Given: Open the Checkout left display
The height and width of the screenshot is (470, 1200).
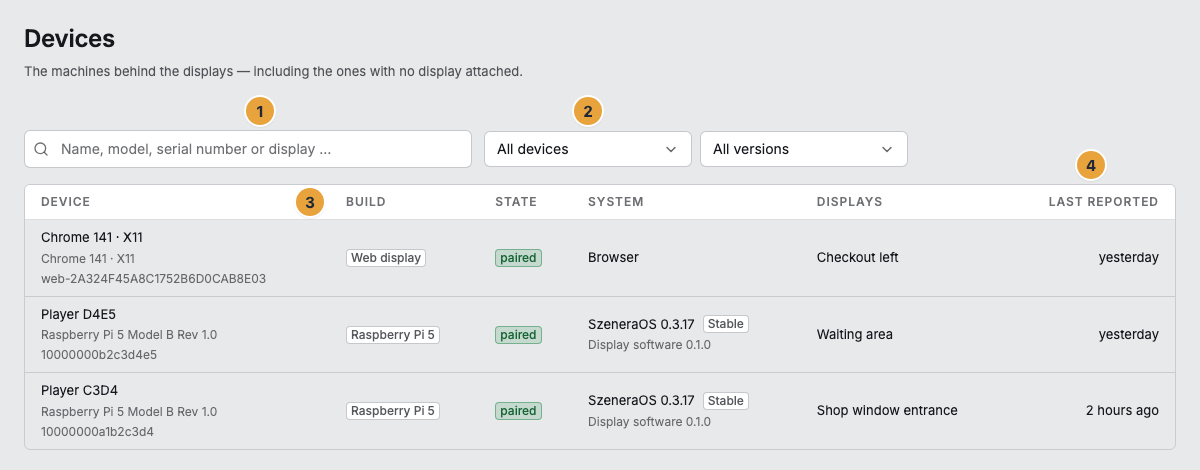Looking at the screenshot, I should (858, 258).
